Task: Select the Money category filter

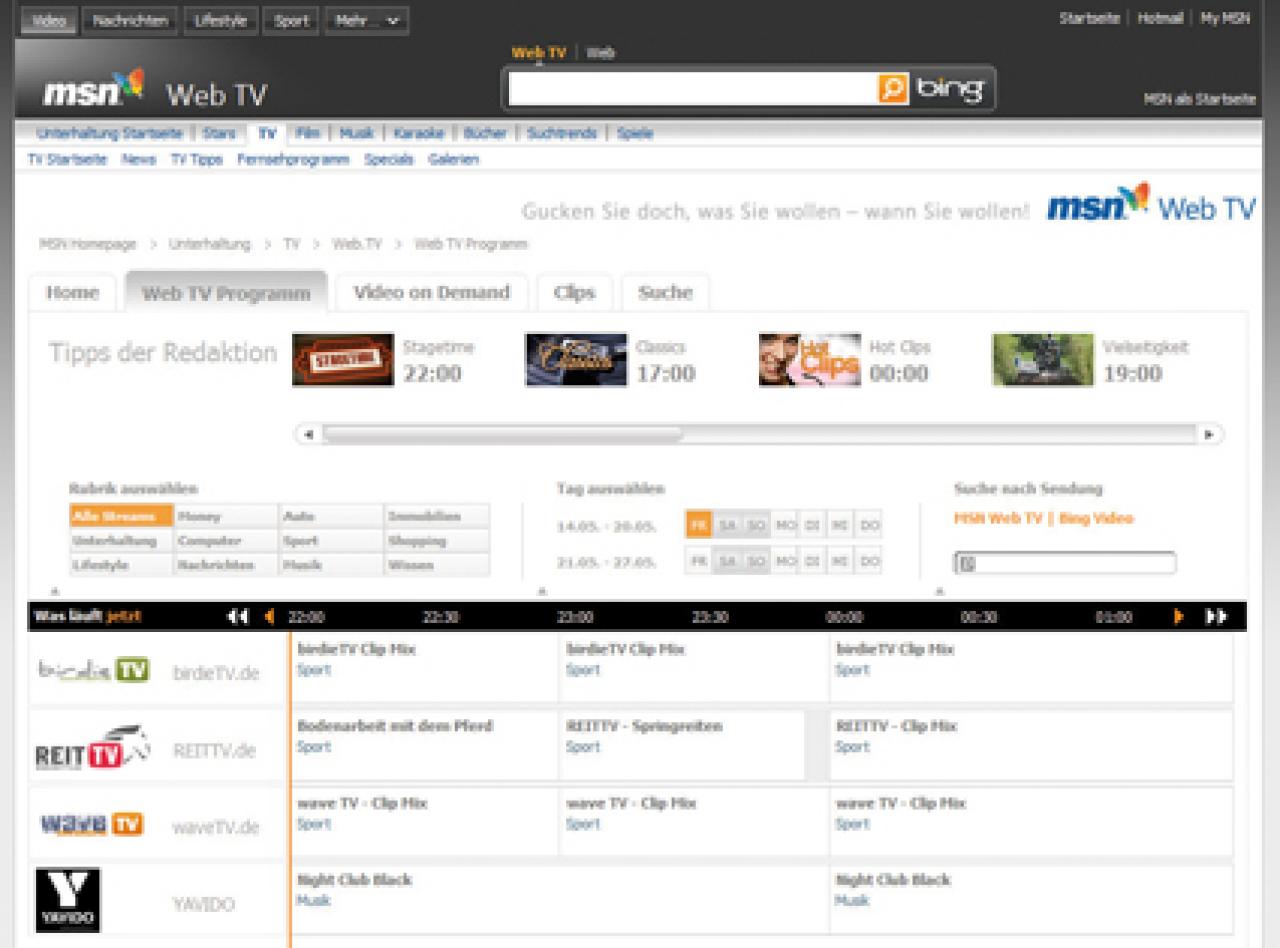Action: pos(226,517)
